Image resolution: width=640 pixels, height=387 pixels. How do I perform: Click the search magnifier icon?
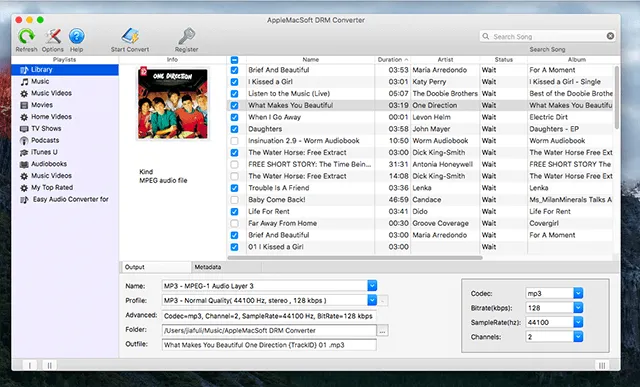click(486, 36)
